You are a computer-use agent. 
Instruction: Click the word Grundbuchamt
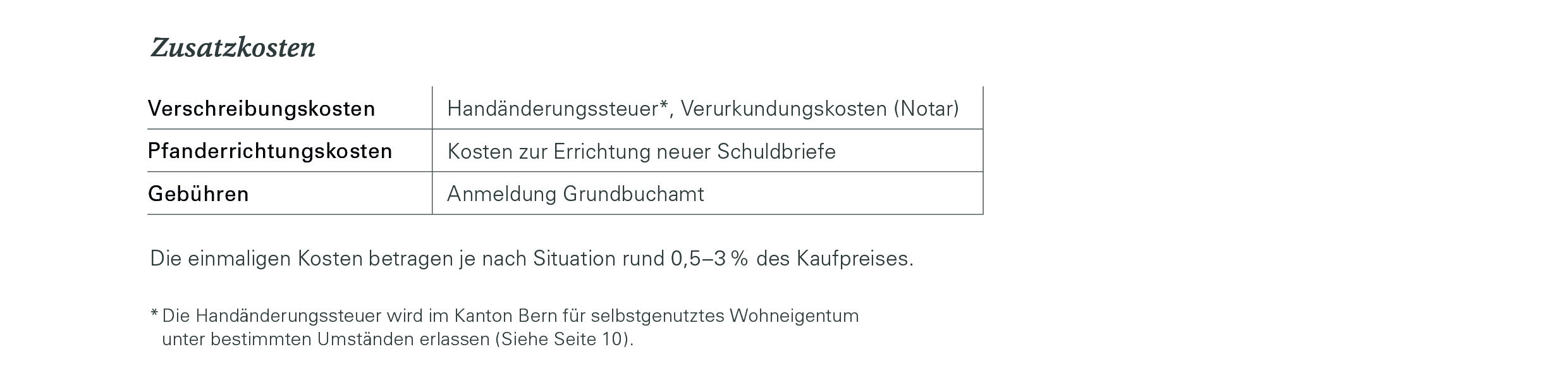pyautogui.click(x=634, y=193)
